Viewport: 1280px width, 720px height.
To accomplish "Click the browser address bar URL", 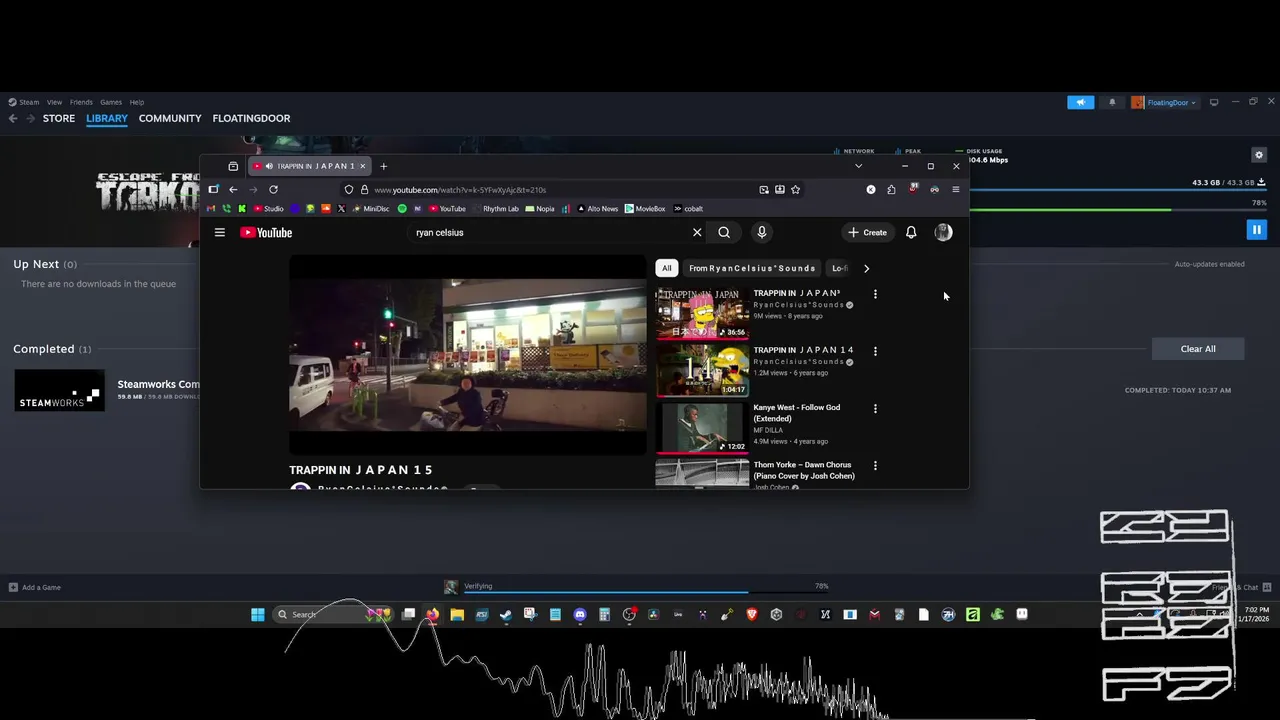I will [460, 189].
